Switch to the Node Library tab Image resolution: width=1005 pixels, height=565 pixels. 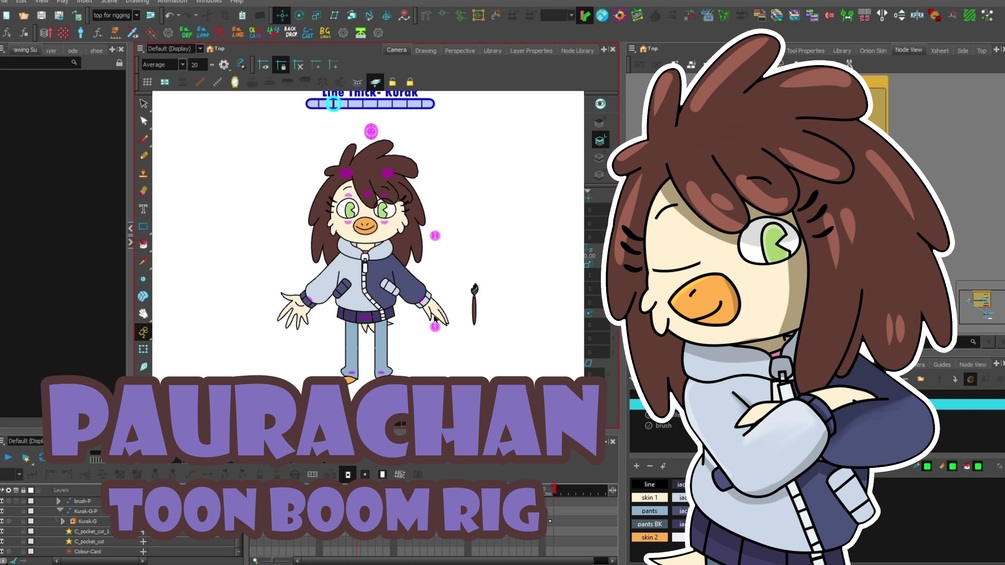pos(577,50)
